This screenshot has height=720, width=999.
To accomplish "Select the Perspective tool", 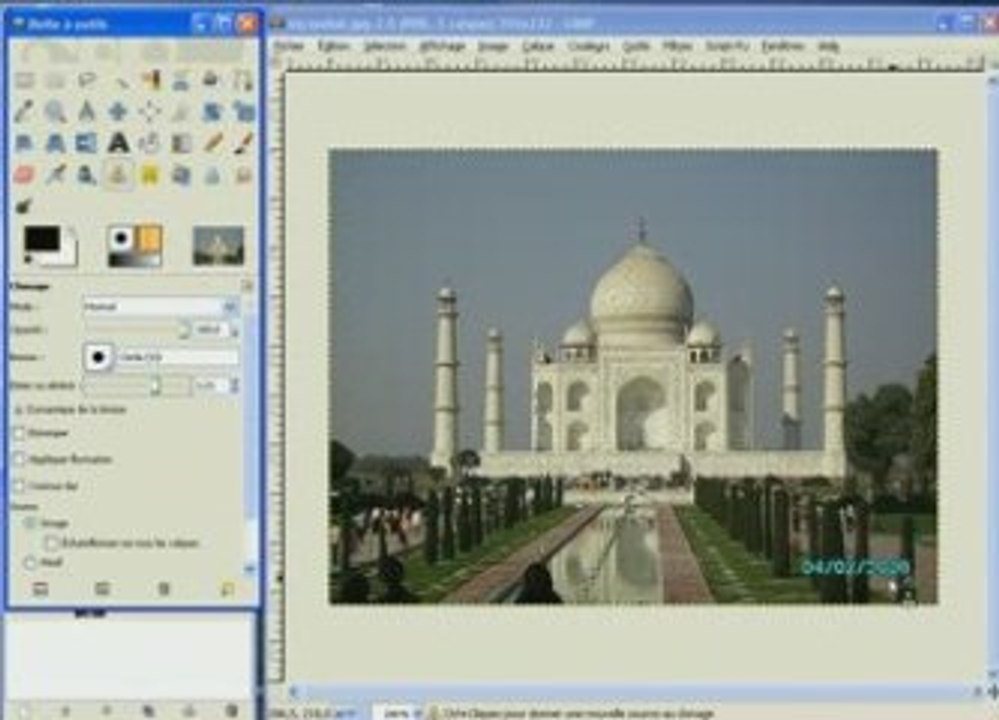I will tap(55, 143).
